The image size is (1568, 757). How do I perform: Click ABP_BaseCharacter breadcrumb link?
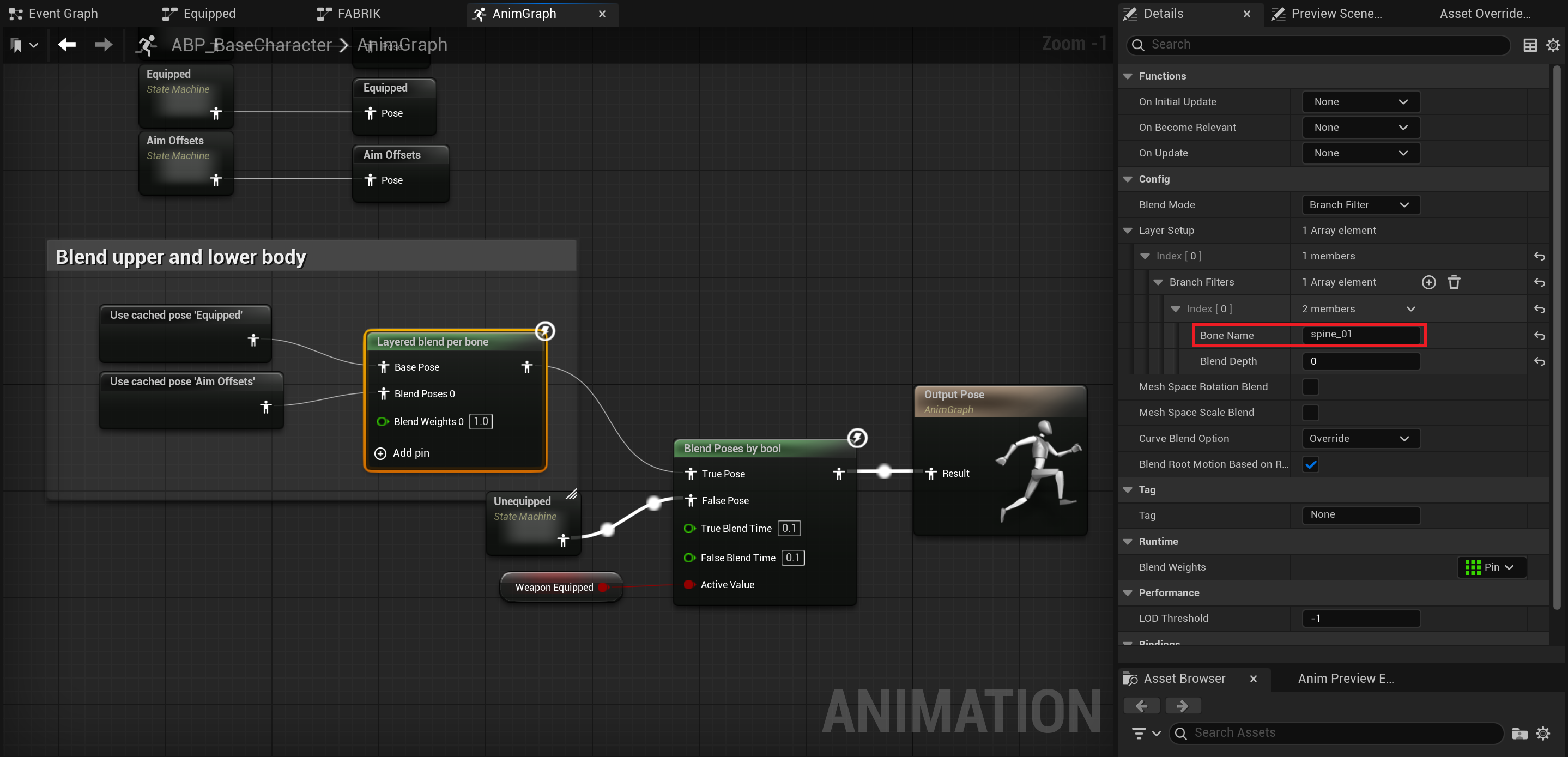[251, 45]
